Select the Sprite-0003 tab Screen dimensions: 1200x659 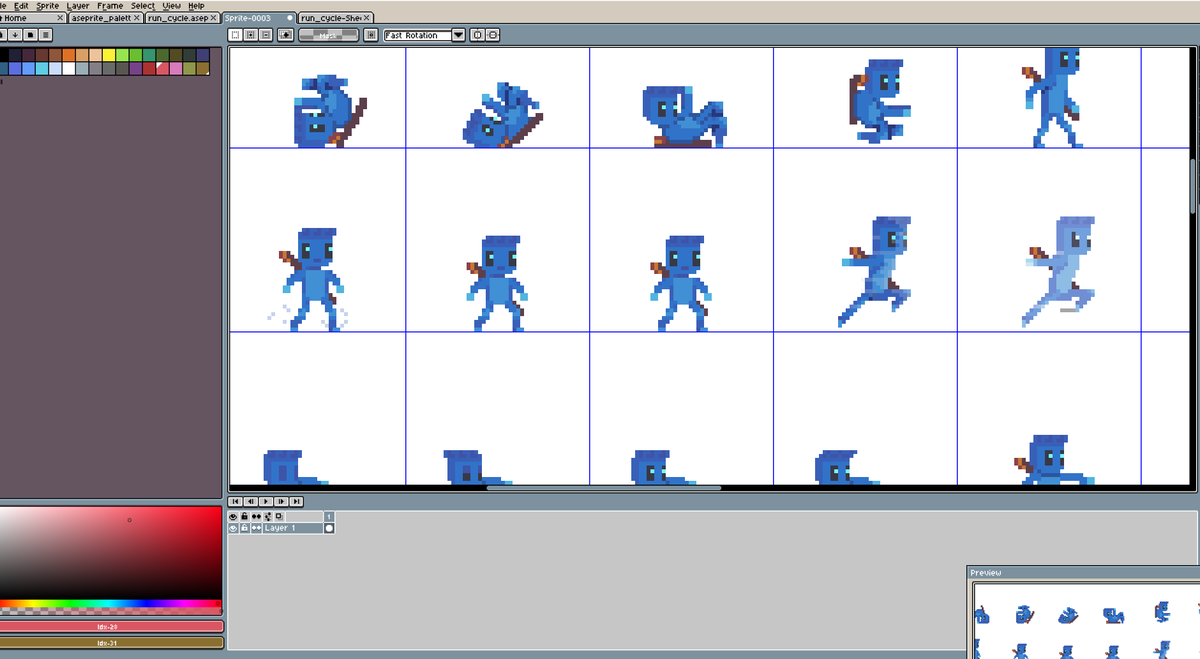[259, 18]
